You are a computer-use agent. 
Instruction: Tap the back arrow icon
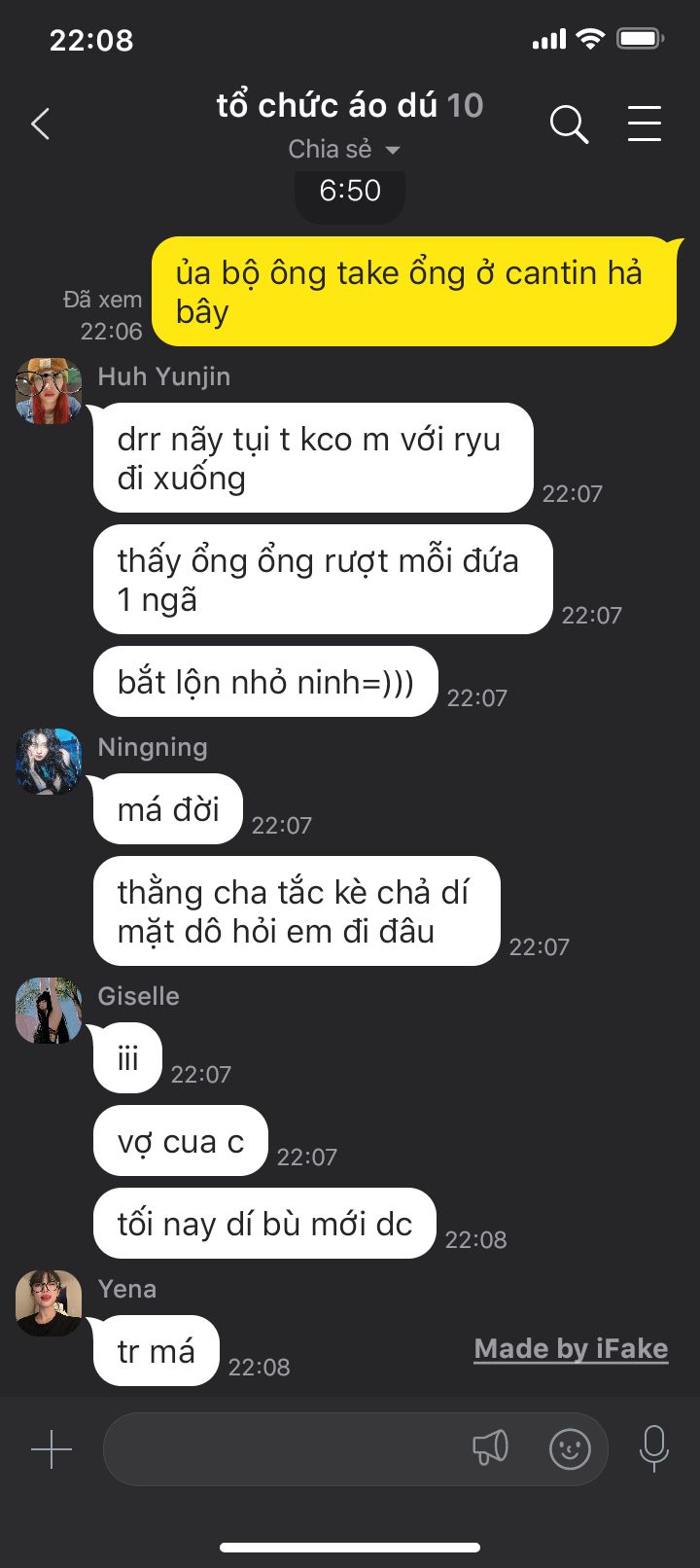tap(41, 125)
